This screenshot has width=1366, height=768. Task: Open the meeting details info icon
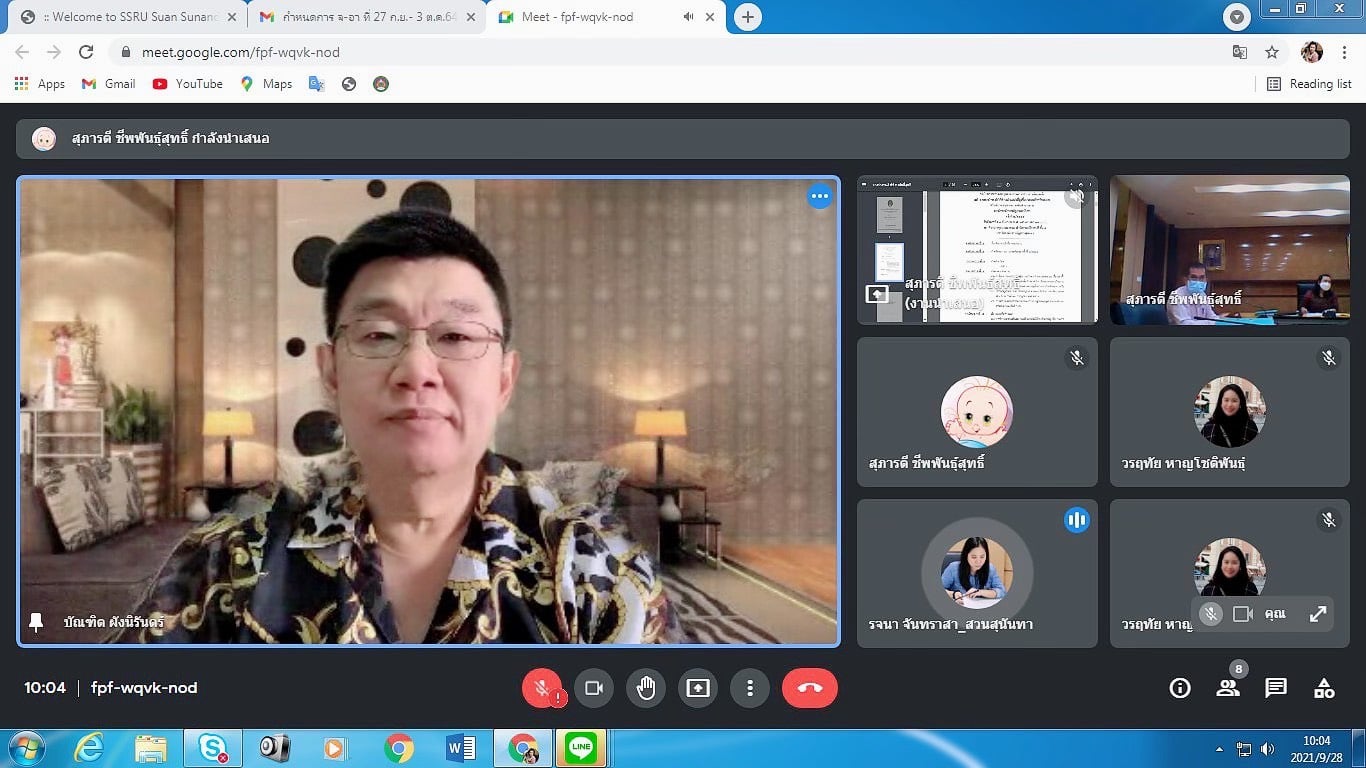click(x=1180, y=688)
